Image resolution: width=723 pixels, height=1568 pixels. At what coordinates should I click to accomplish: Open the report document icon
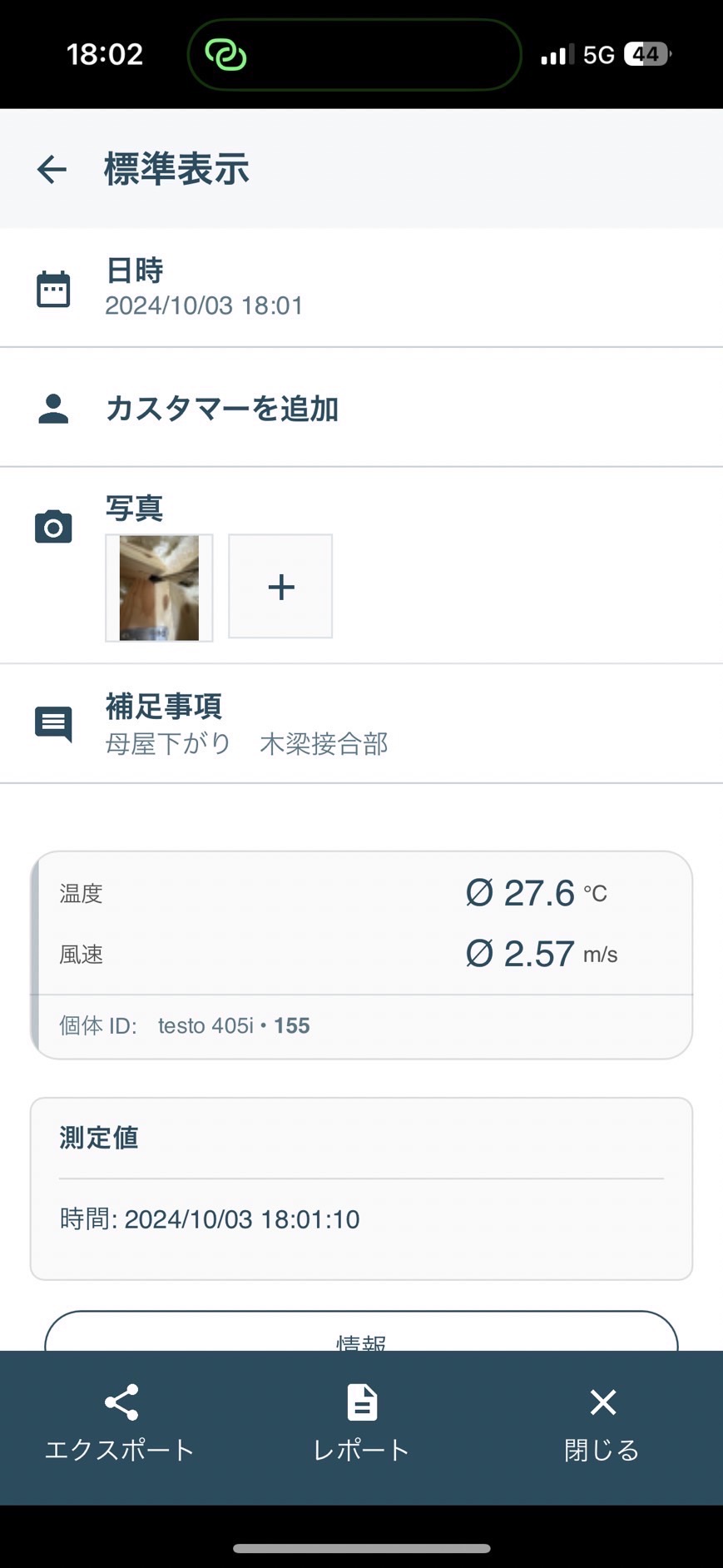pos(362,1403)
